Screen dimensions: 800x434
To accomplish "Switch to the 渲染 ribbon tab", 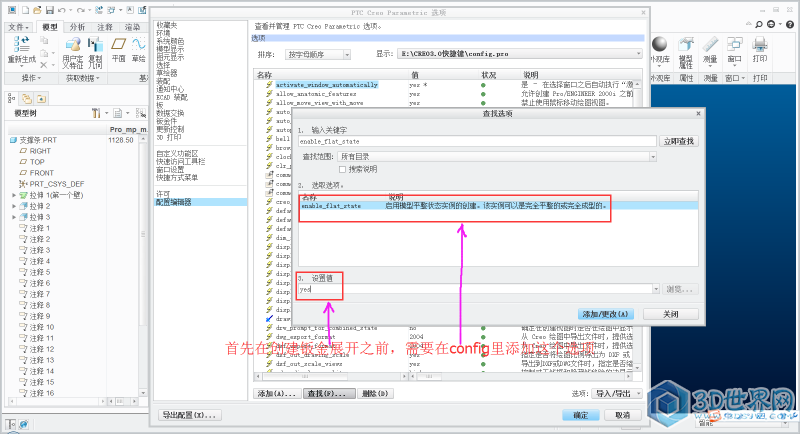I will coord(132,27).
